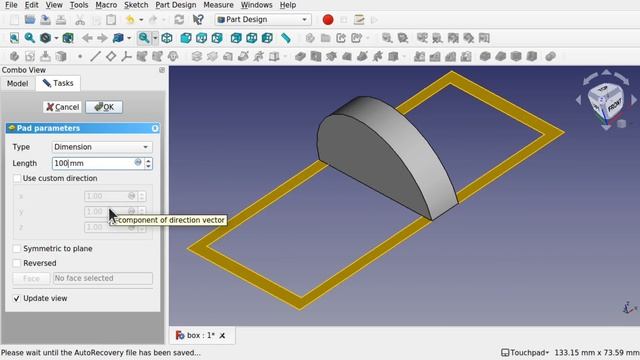This screenshot has height=360, width=640.
Task: Open the Macros dialog icon
Action: [x=359, y=20]
